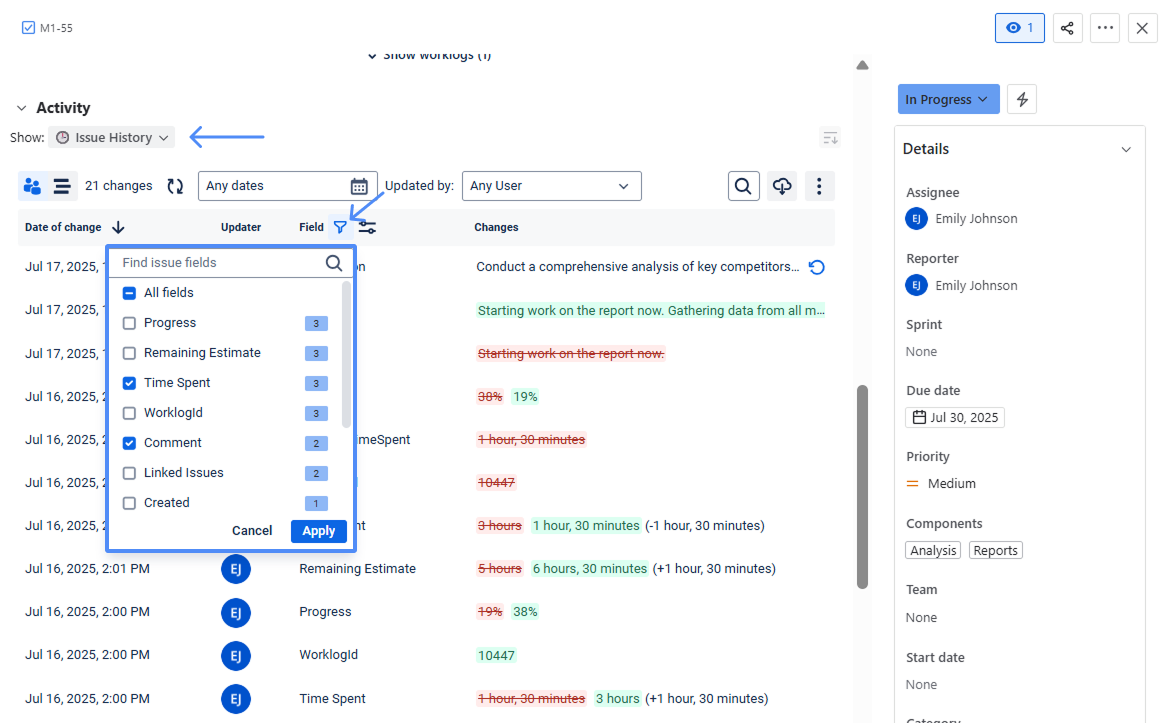Open the vertical ellipsis menu in history toolbar
The width and height of the screenshot is (1163, 723).
click(819, 185)
